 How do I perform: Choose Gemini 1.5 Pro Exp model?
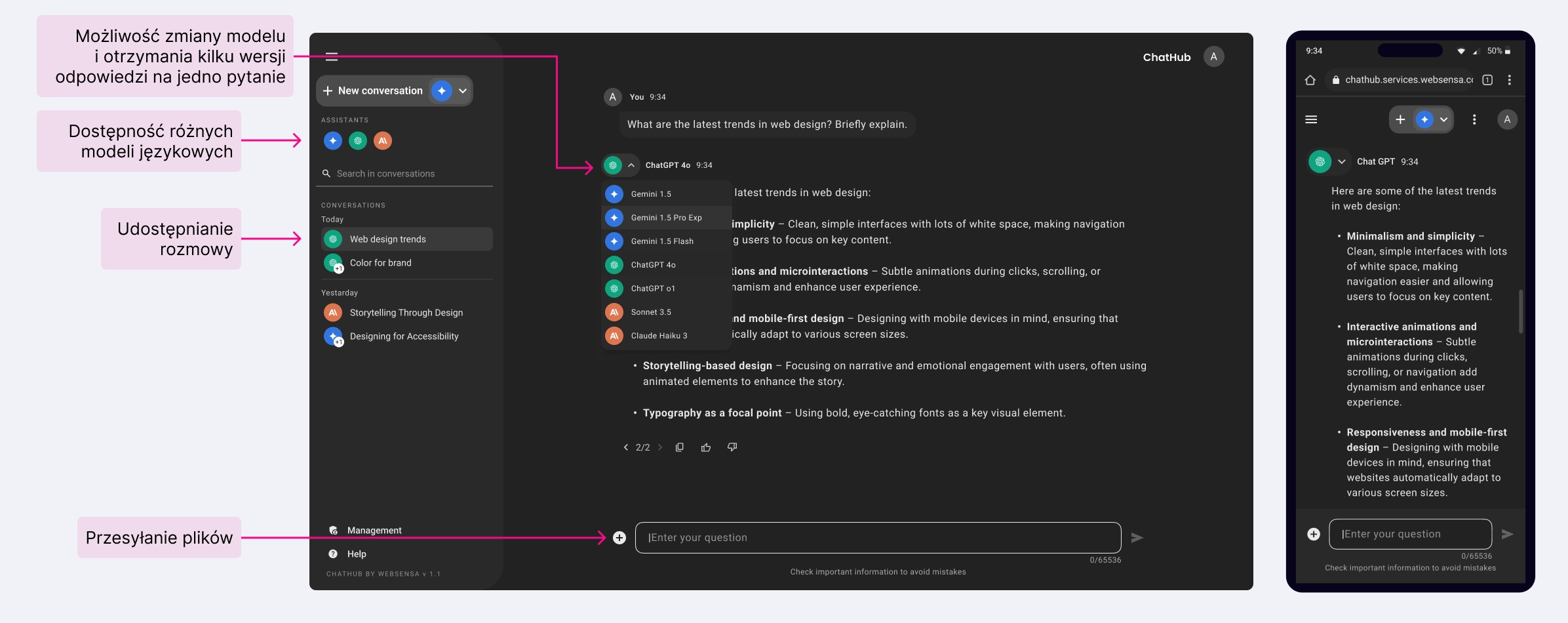click(x=666, y=218)
